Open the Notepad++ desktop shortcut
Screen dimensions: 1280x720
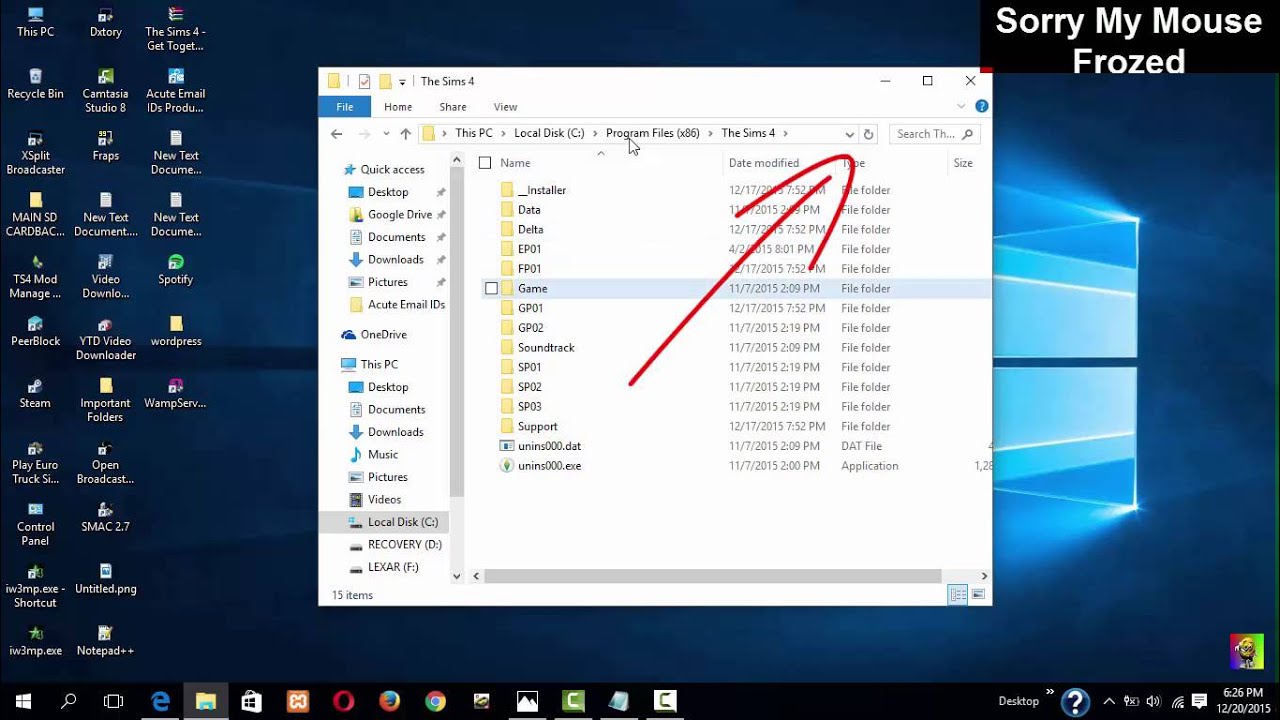(105, 641)
